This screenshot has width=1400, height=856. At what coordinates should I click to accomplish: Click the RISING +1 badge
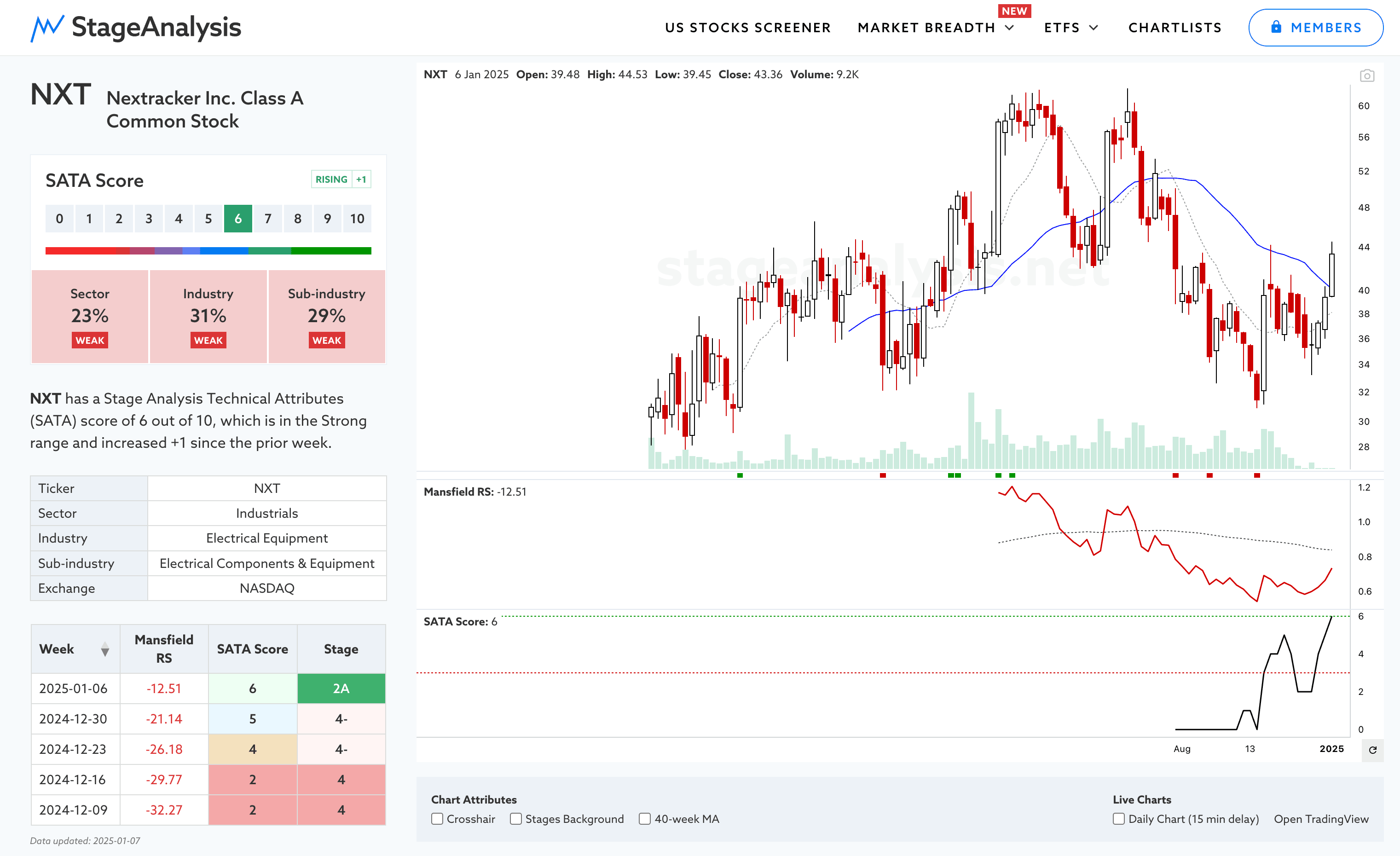(x=341, y=179)
